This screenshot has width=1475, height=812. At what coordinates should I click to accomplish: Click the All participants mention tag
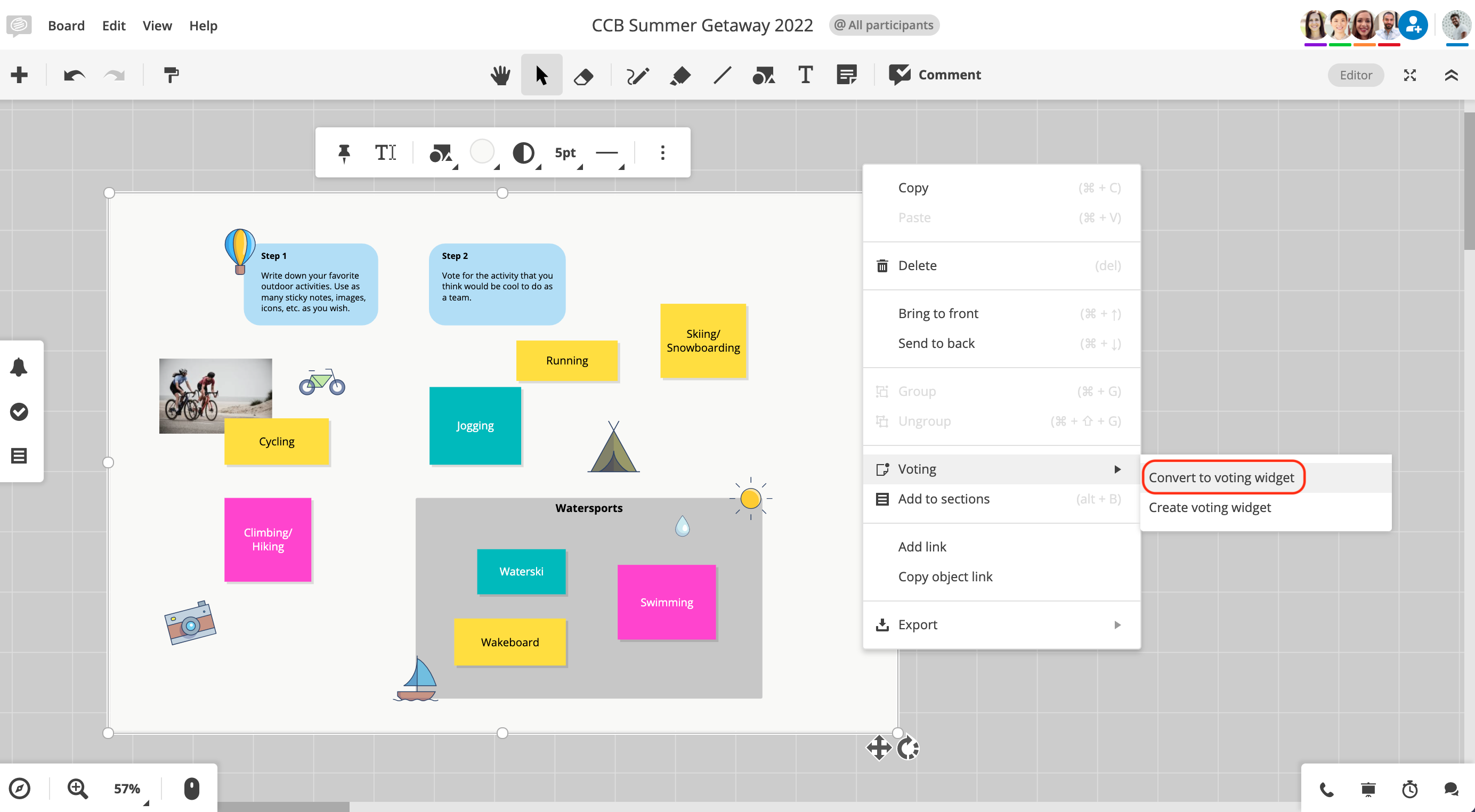click(x=884, y=25)
